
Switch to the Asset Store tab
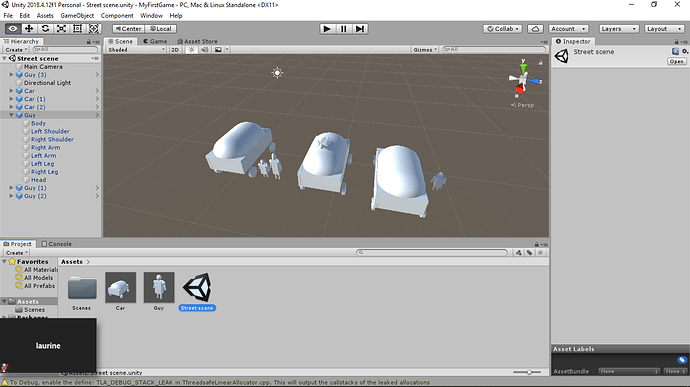[x=197, y=41]
